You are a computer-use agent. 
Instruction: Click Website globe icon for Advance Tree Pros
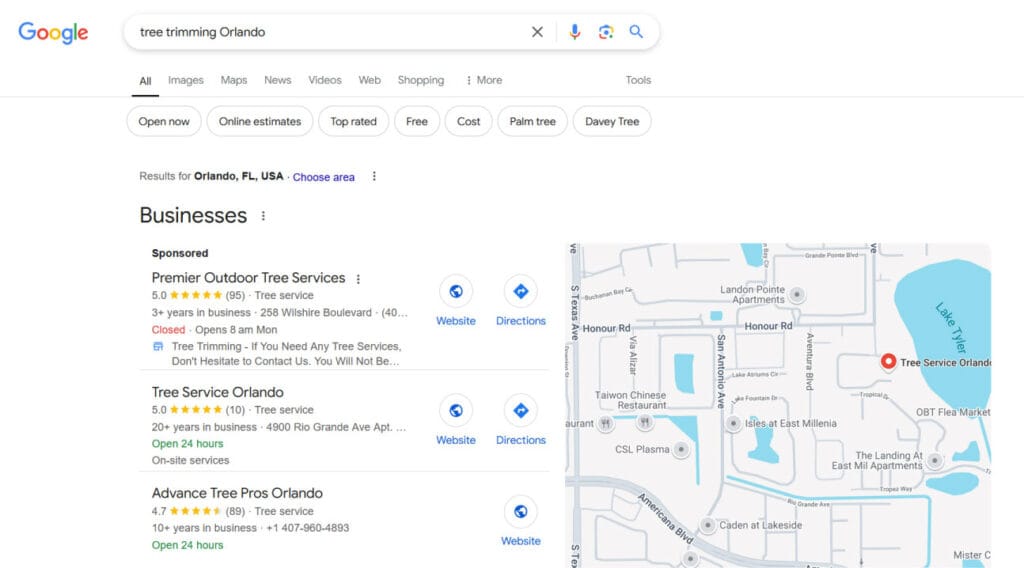(x=520, y=512)
